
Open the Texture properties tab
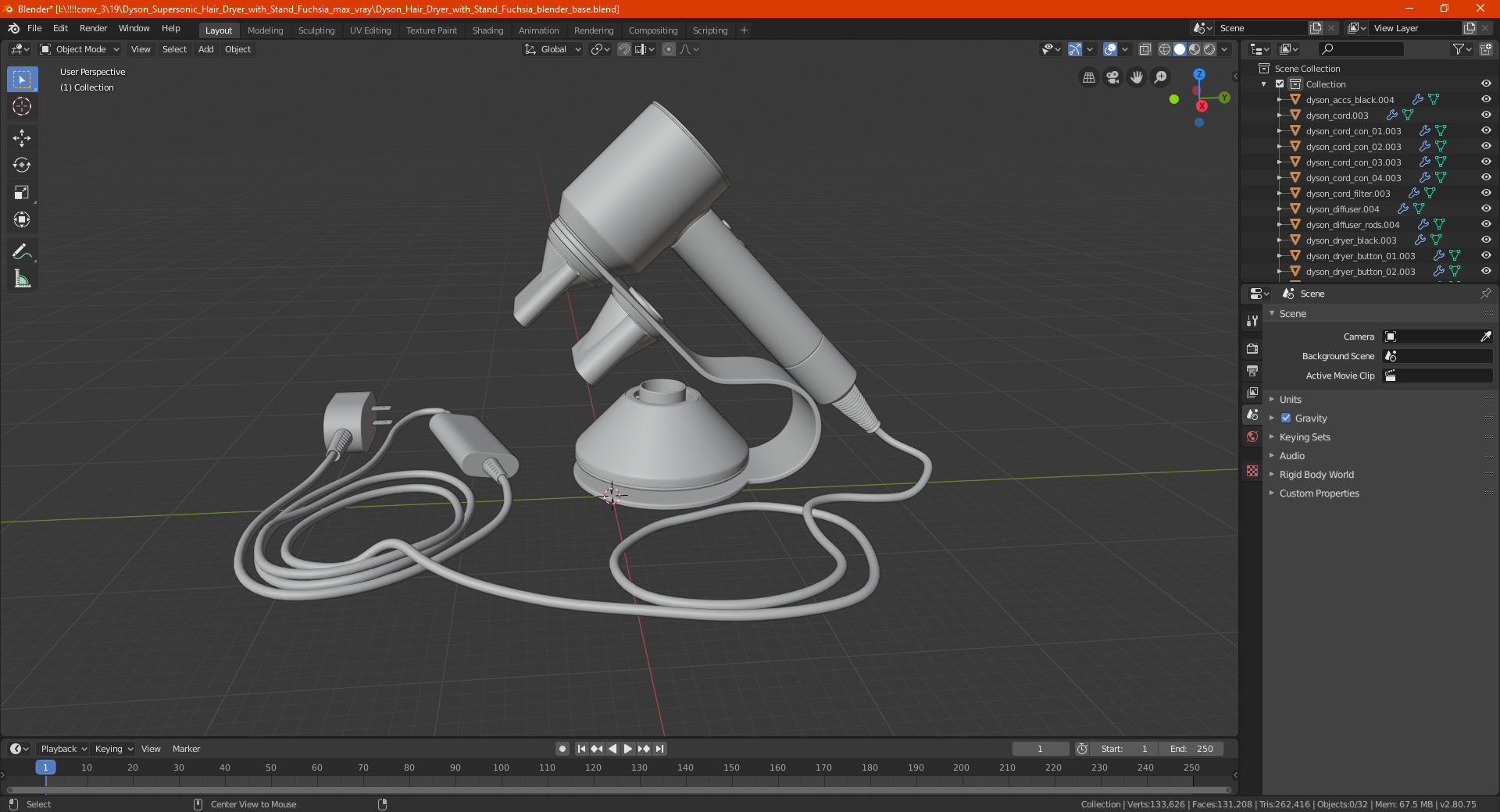point(1252,471)
